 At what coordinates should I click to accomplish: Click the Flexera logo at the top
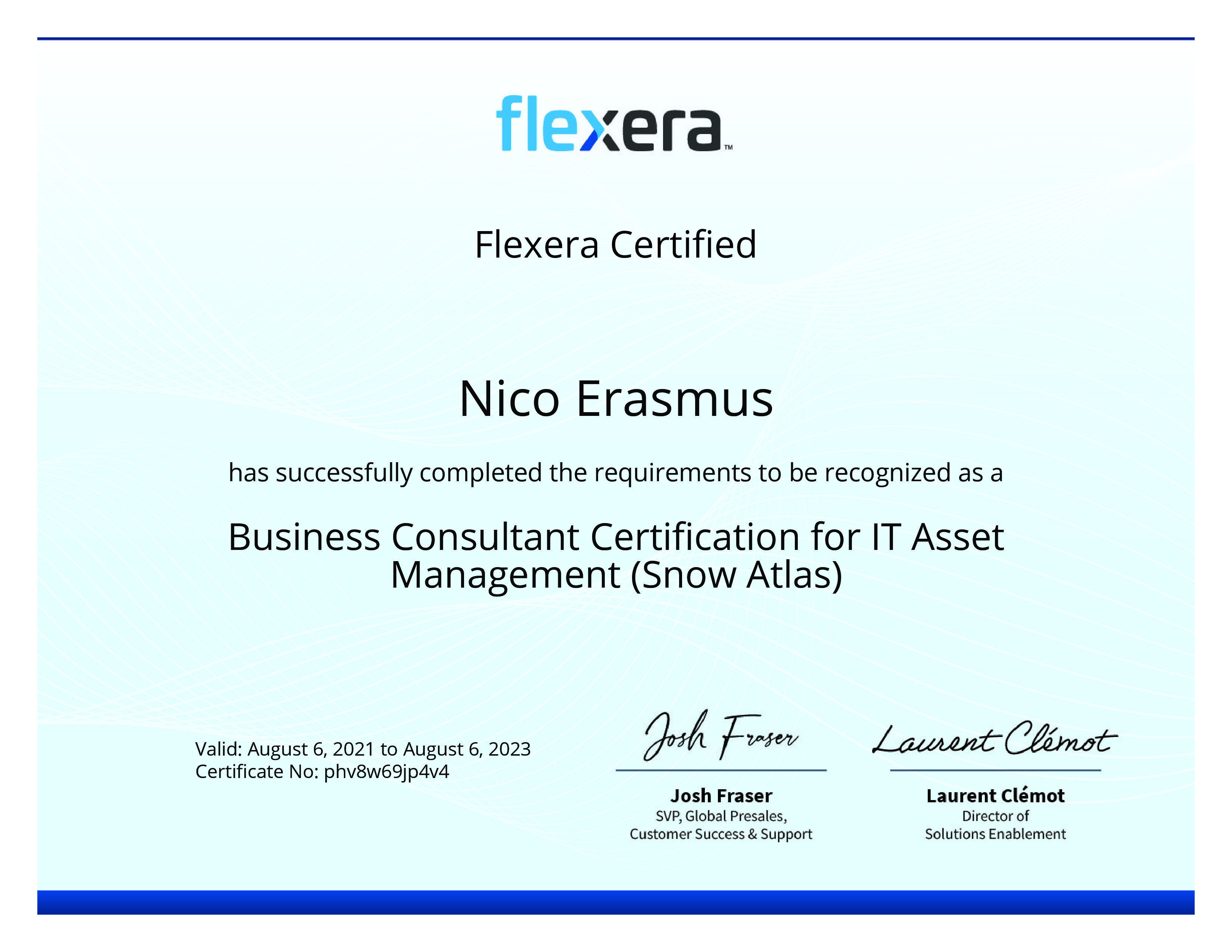click(x=614, y=124)
